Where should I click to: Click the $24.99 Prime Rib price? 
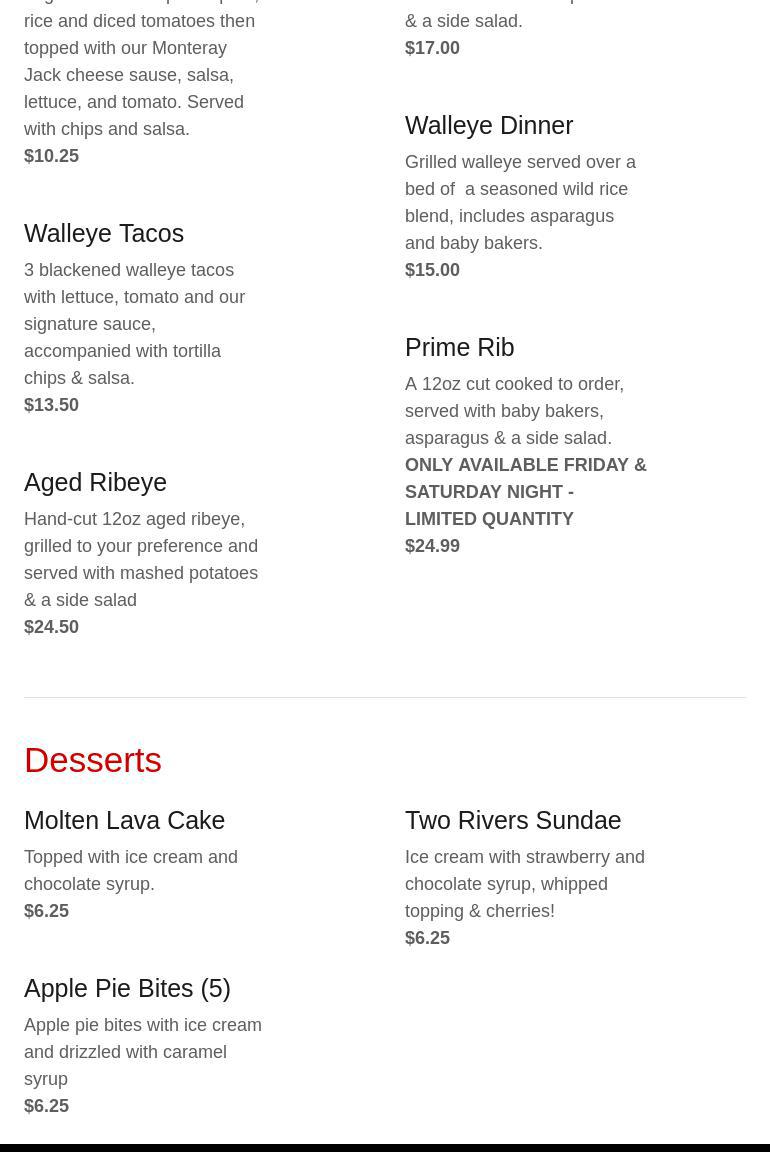pyautogui.click(x=432, y=546)
